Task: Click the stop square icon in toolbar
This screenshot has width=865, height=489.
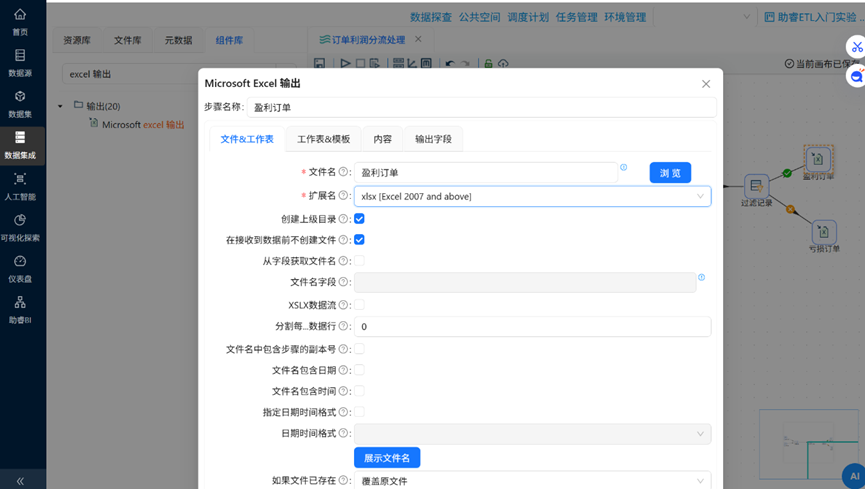Action: click(x=360, y=63)
